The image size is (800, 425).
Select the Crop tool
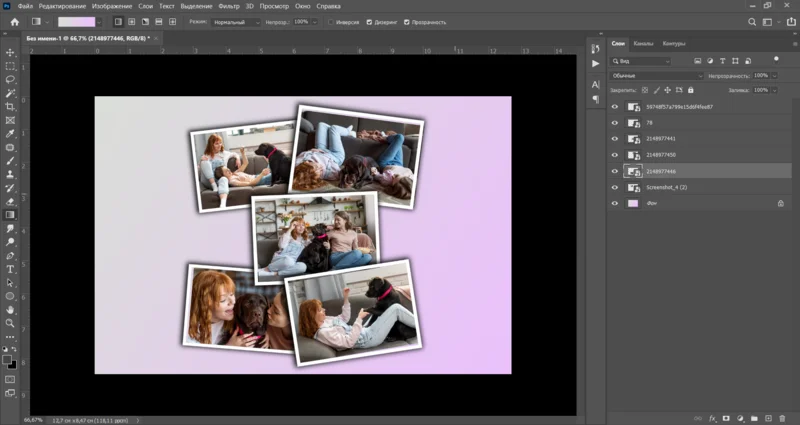click(x=10, y=106)
